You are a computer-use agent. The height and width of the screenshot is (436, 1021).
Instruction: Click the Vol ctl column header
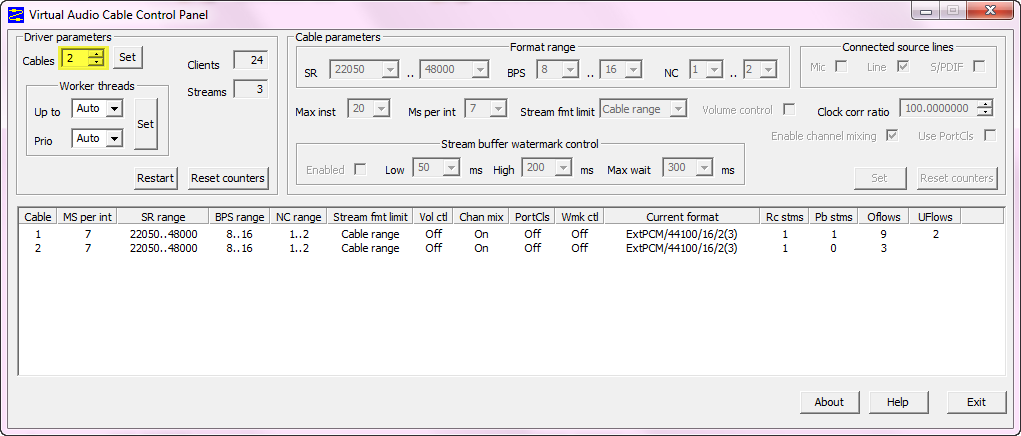(x=434, y=217)
